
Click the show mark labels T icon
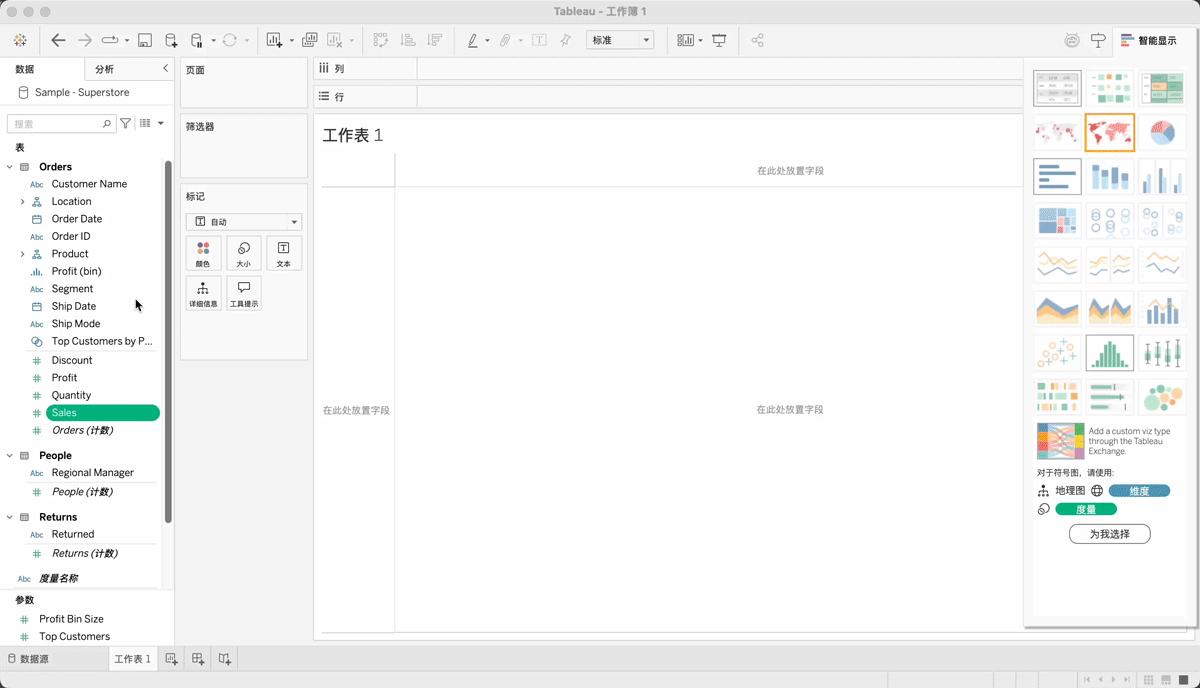pyautogui.click(x=539, y=40)
